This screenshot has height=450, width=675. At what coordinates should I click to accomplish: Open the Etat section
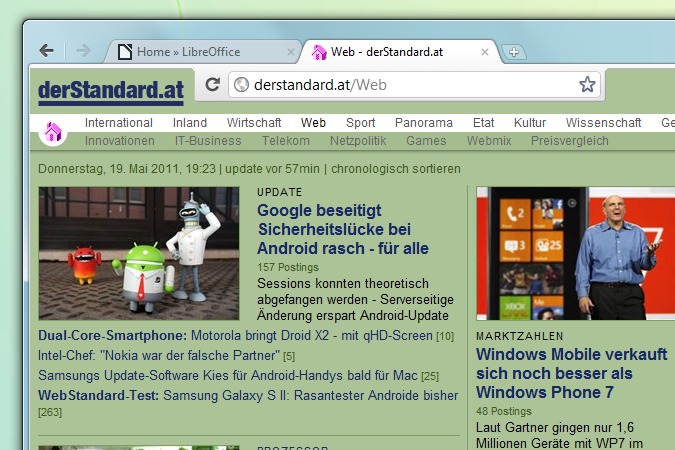[x=483, y=123]
